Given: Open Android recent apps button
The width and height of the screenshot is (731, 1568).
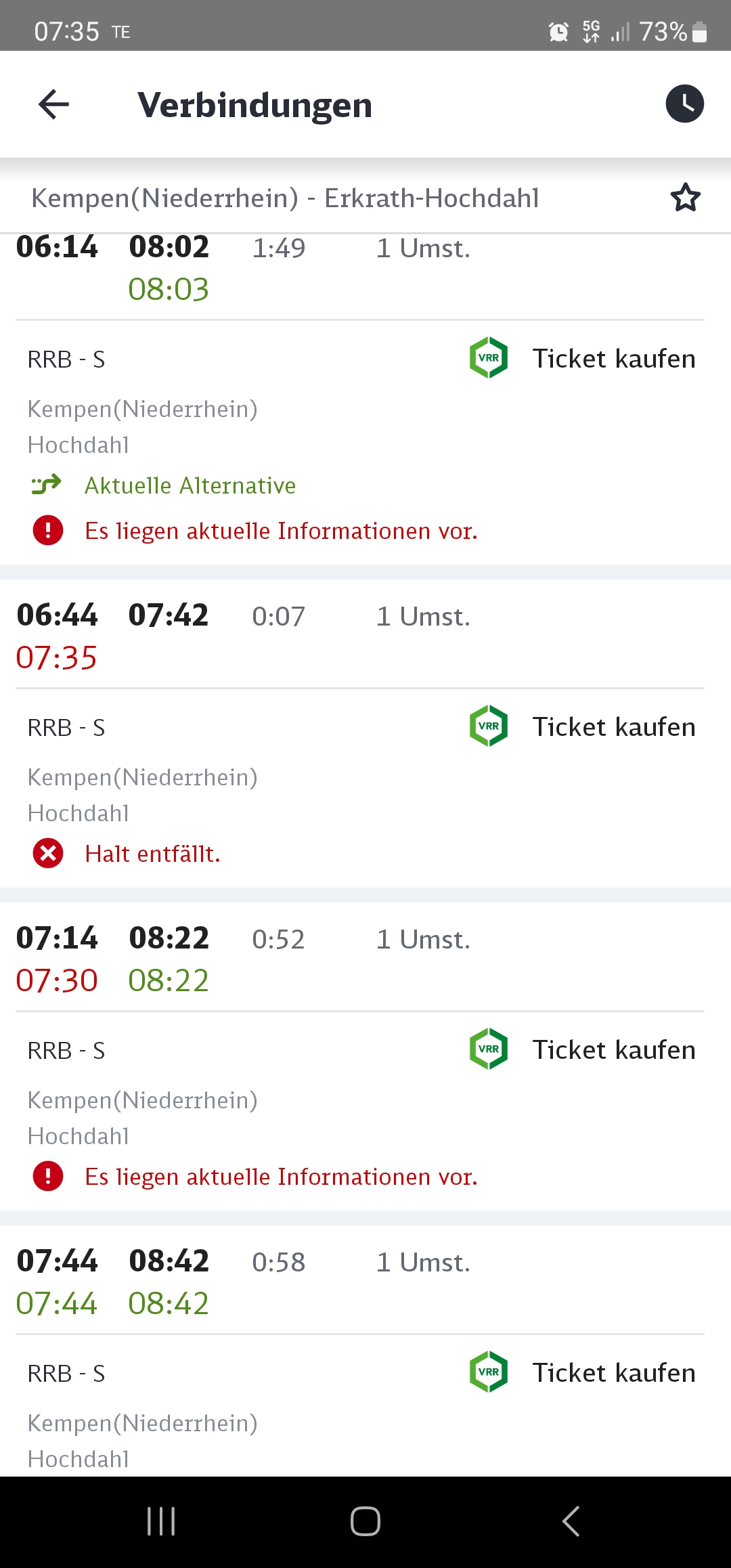Looking at the screenshot, I should 161,1521.
